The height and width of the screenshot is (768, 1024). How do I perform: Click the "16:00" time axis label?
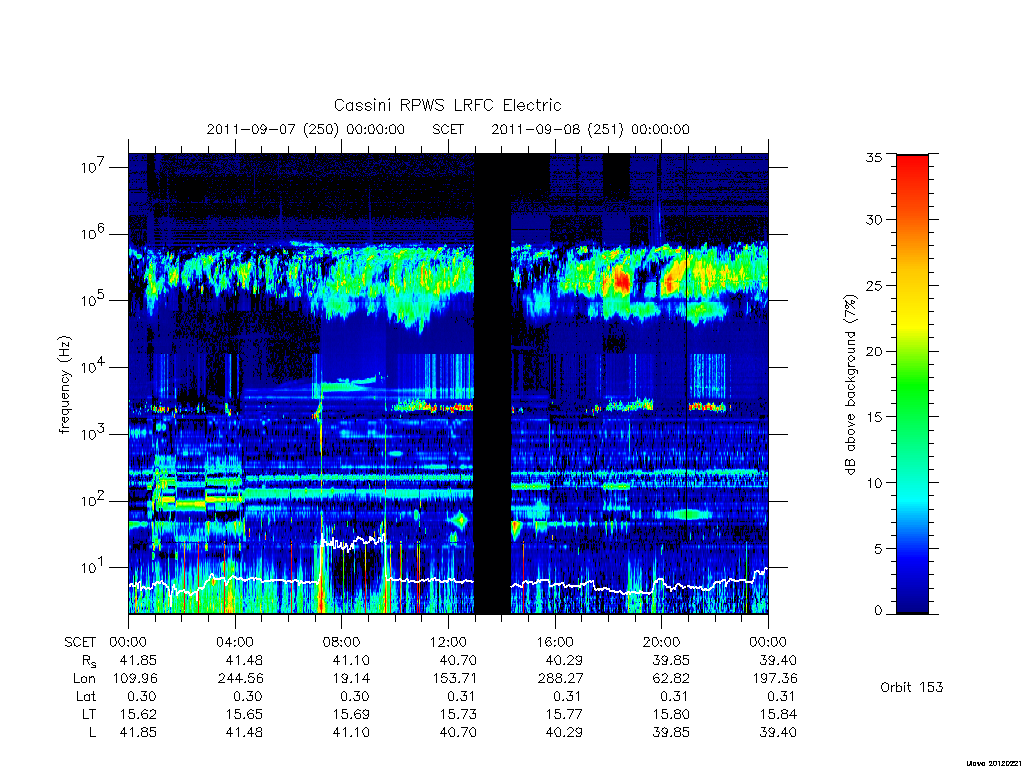click(554, 642)
